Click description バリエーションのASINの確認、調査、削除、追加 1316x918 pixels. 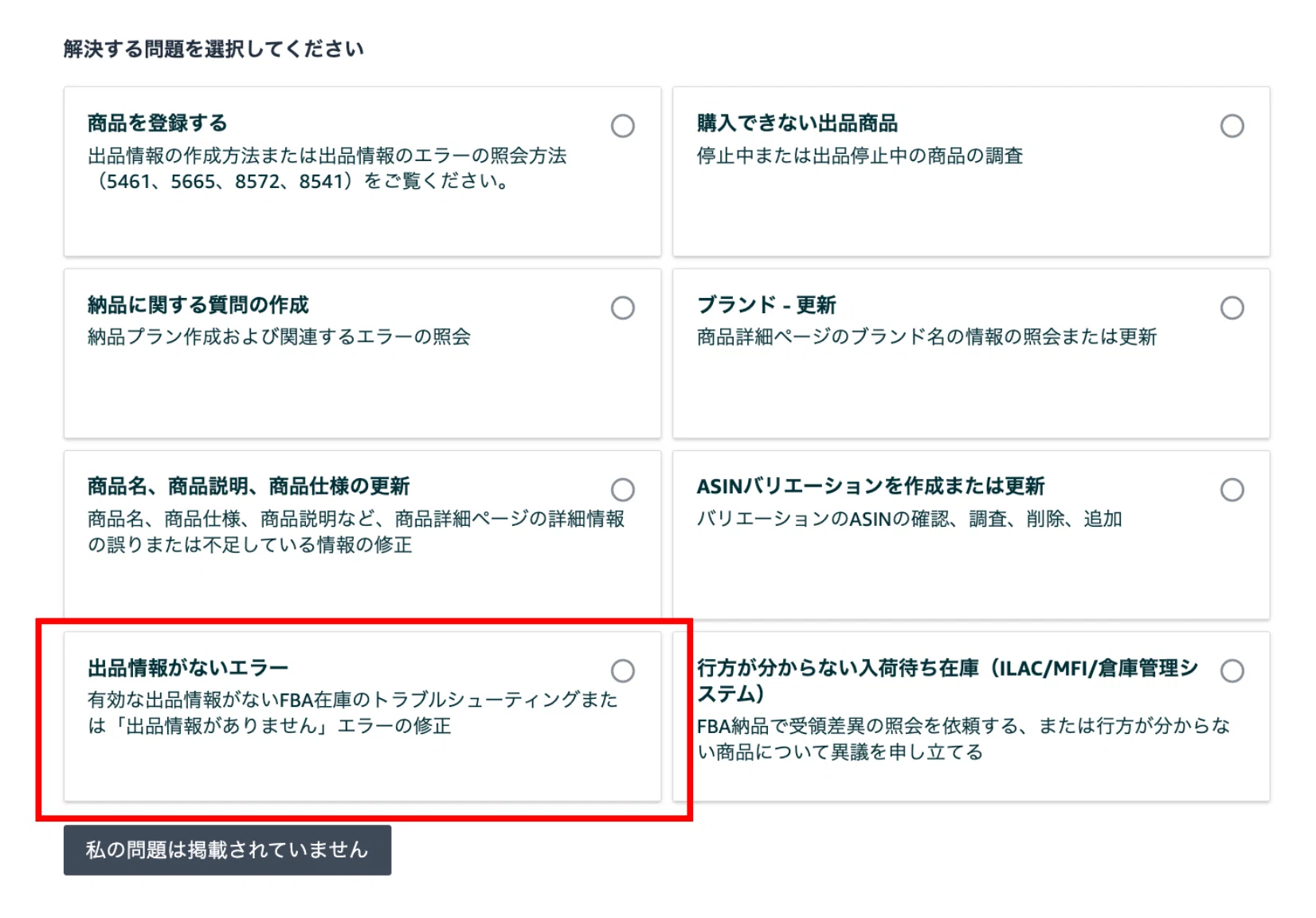[909, 520]
